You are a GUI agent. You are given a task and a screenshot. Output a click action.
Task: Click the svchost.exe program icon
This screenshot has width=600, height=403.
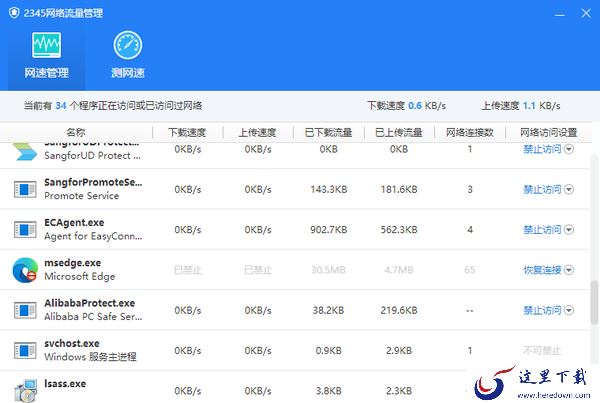[x=25, y=351]
